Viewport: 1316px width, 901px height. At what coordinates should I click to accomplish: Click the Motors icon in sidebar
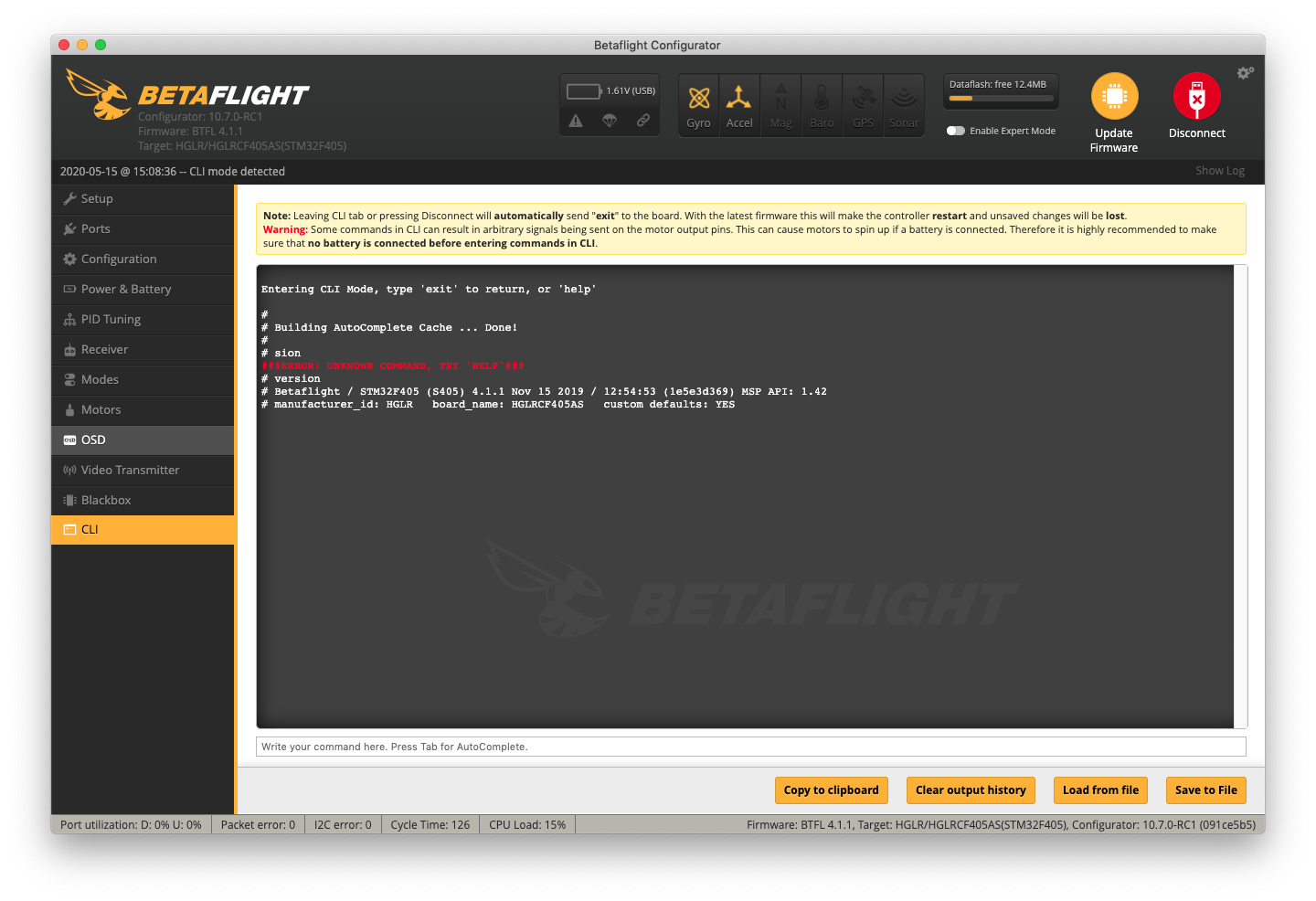pyautogui.click(x=69, y=409)
